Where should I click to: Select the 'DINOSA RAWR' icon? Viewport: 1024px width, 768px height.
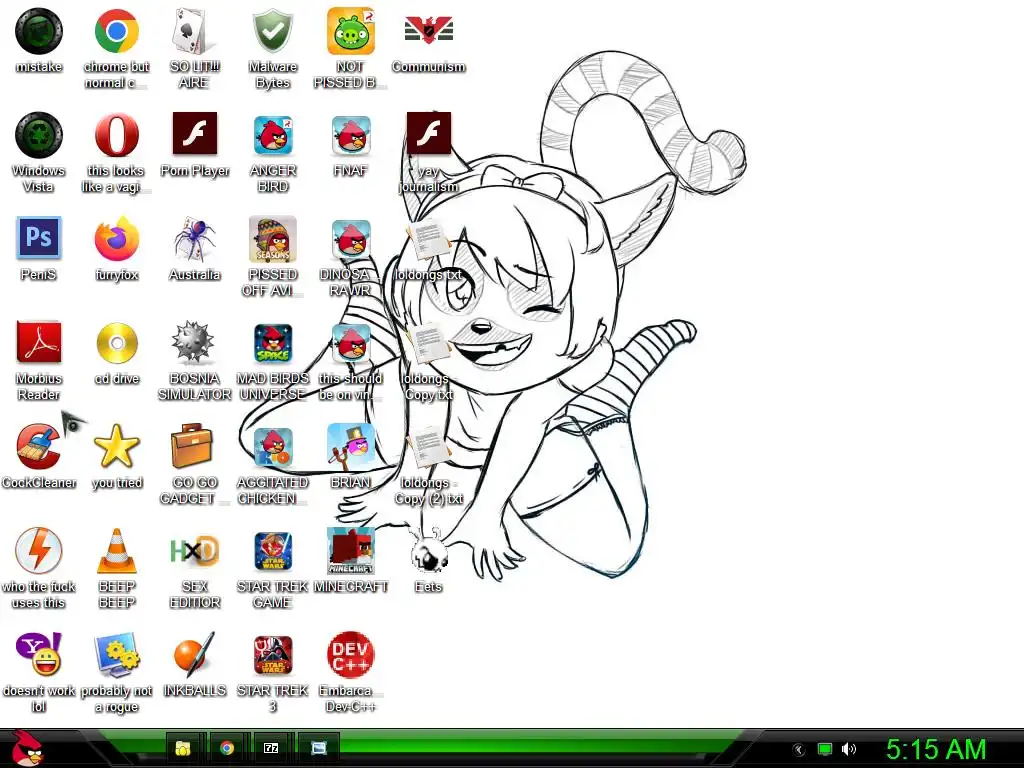pos(351,239)
